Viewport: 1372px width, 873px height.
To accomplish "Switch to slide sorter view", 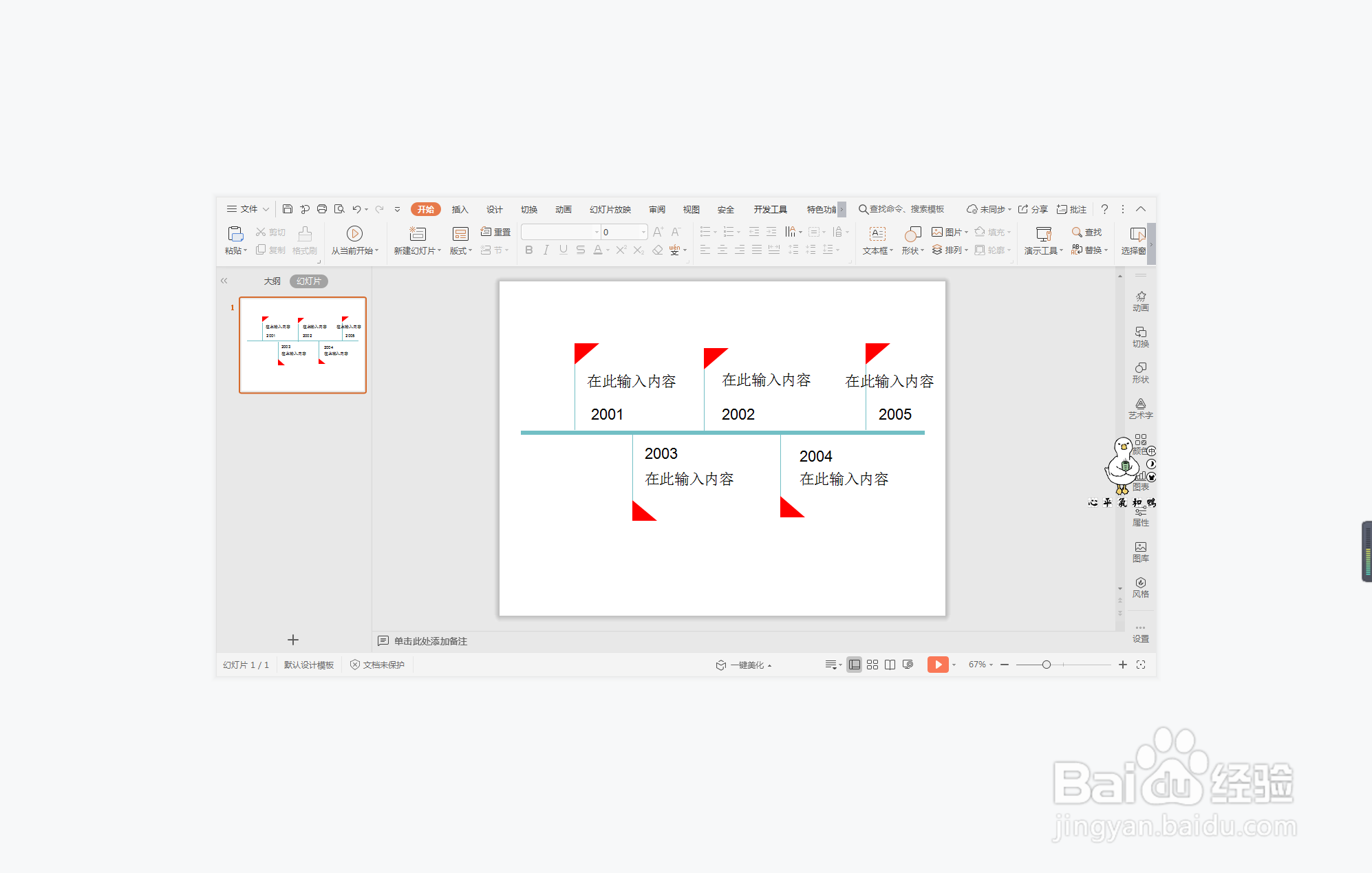I will click(872, 665).
